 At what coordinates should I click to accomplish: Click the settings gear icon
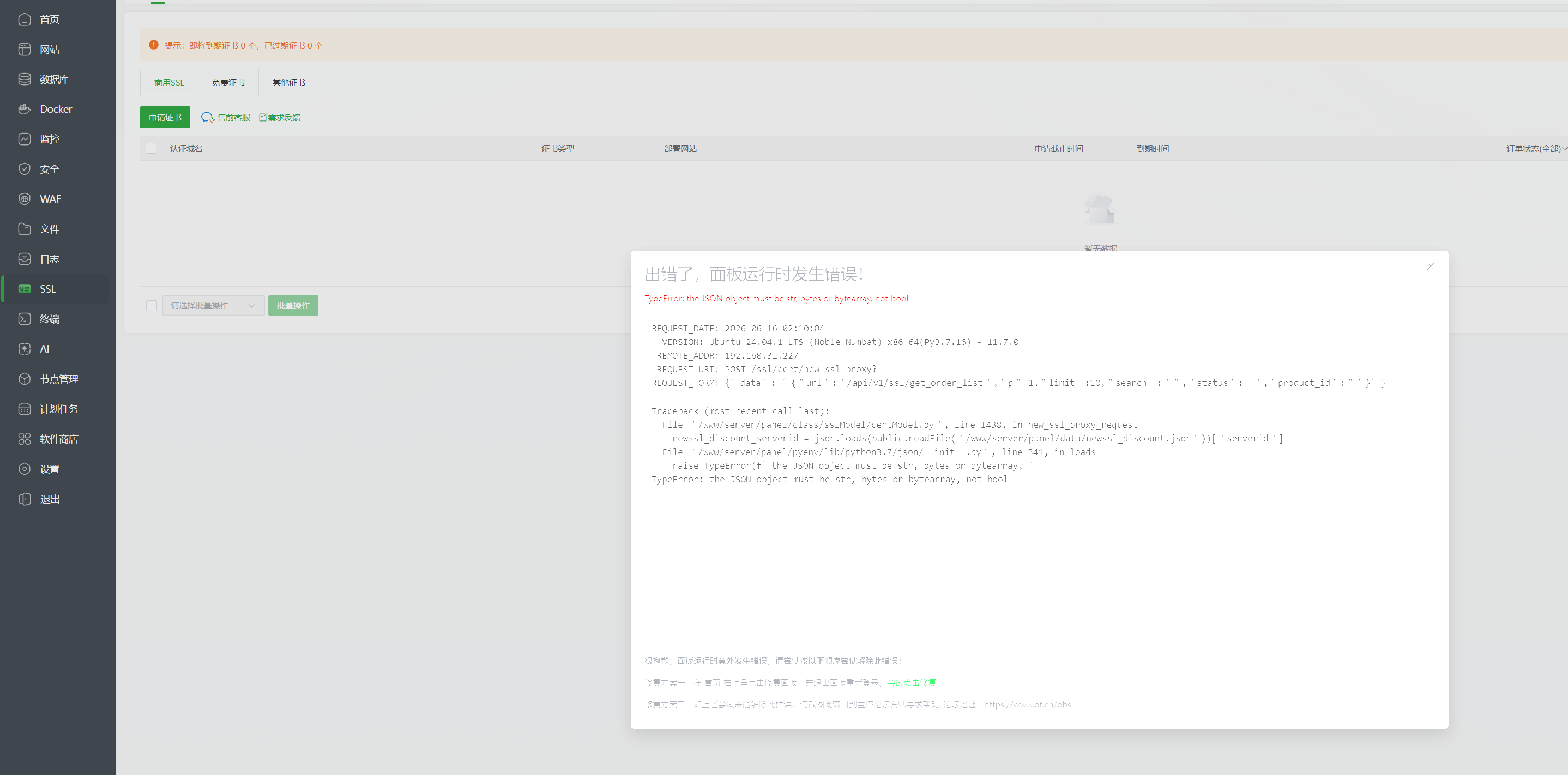click(25, 468)
